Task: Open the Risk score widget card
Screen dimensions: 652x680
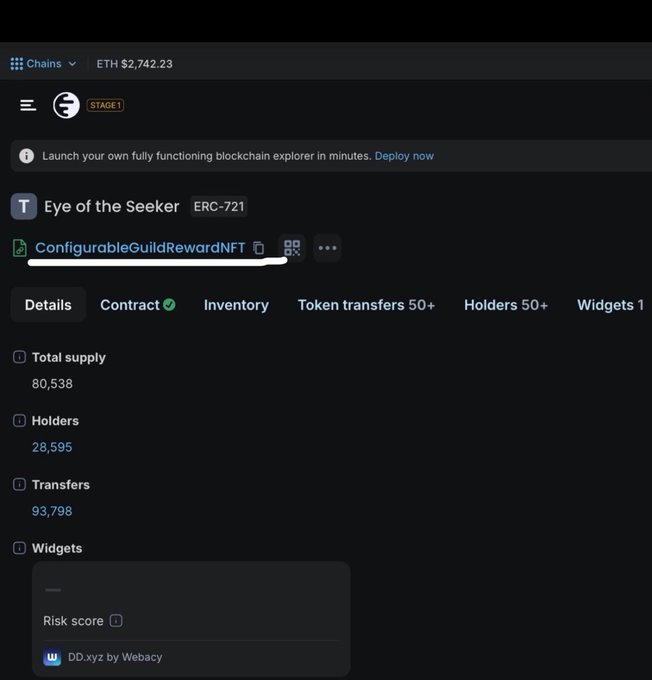Action: click(x=191, y=619)
